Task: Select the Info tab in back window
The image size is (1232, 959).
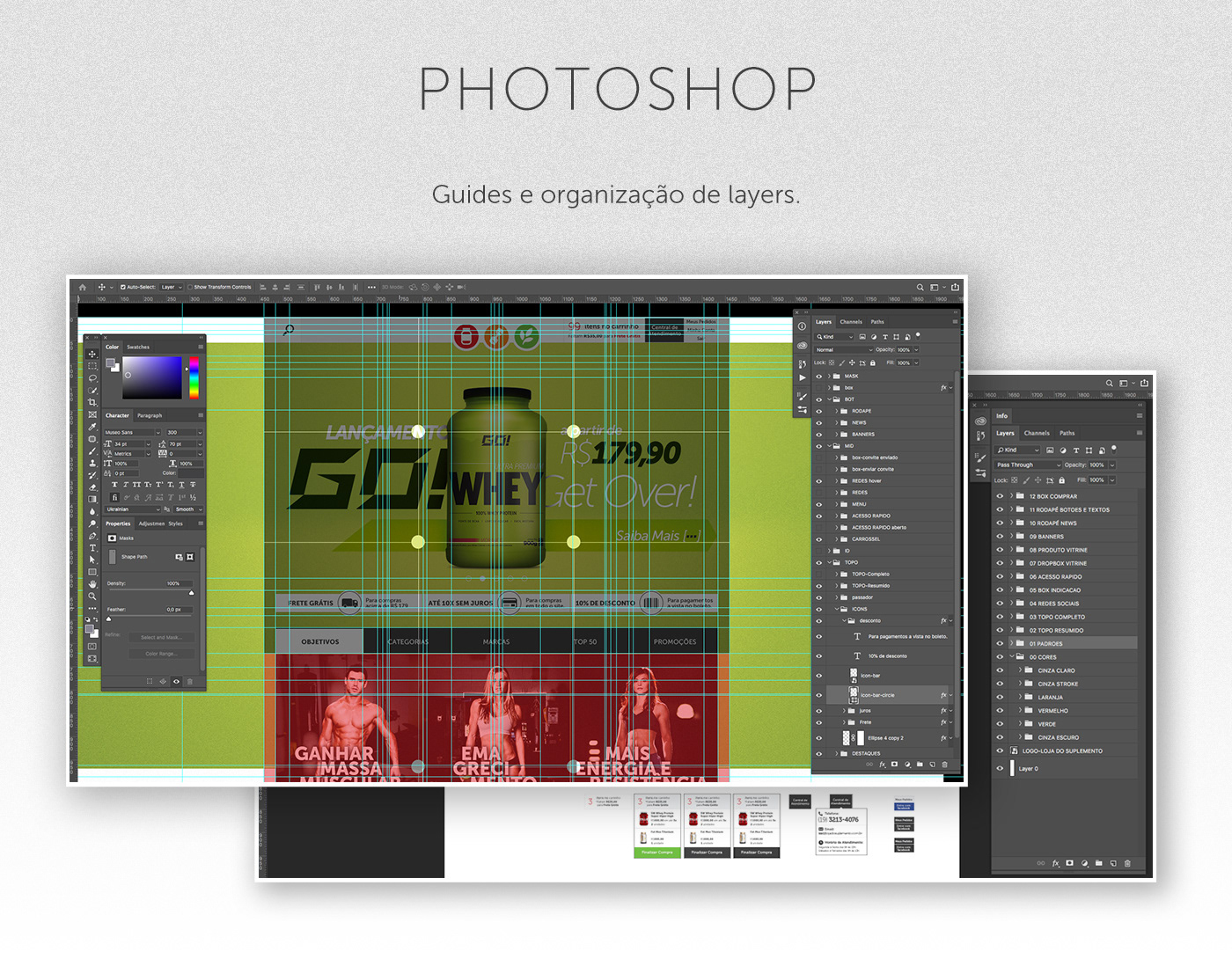Action: [x=1002, y=415]
